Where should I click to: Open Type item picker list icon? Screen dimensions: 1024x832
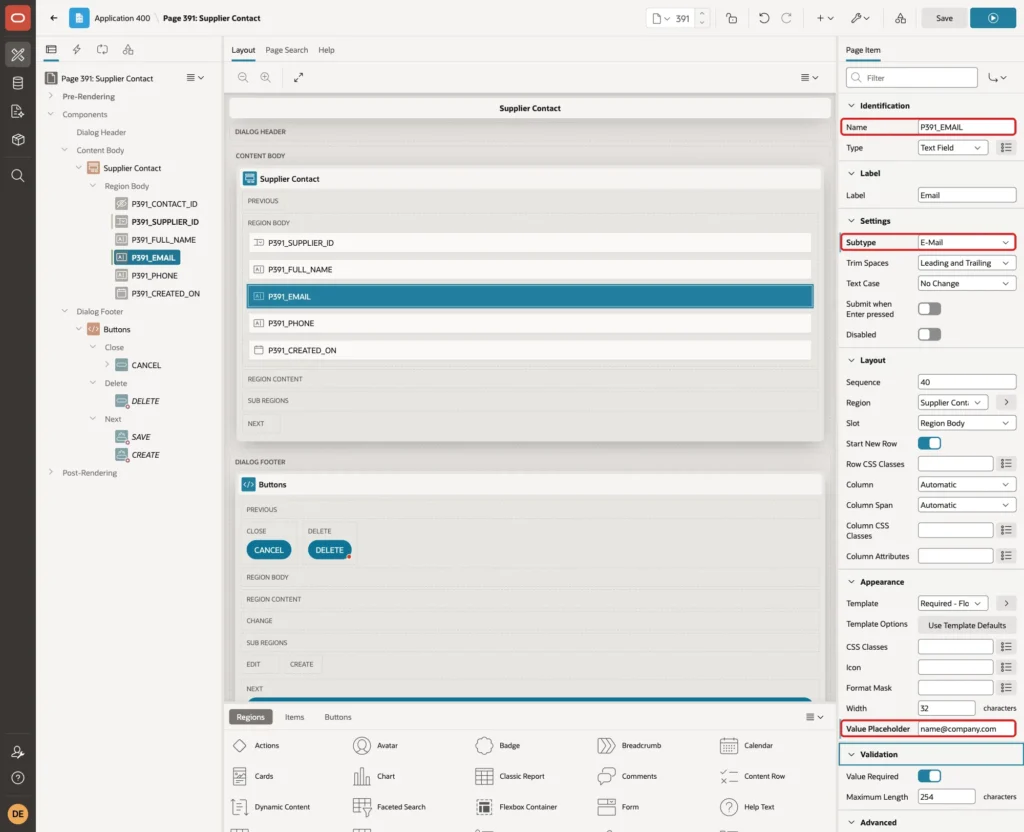pos(1006,148)
